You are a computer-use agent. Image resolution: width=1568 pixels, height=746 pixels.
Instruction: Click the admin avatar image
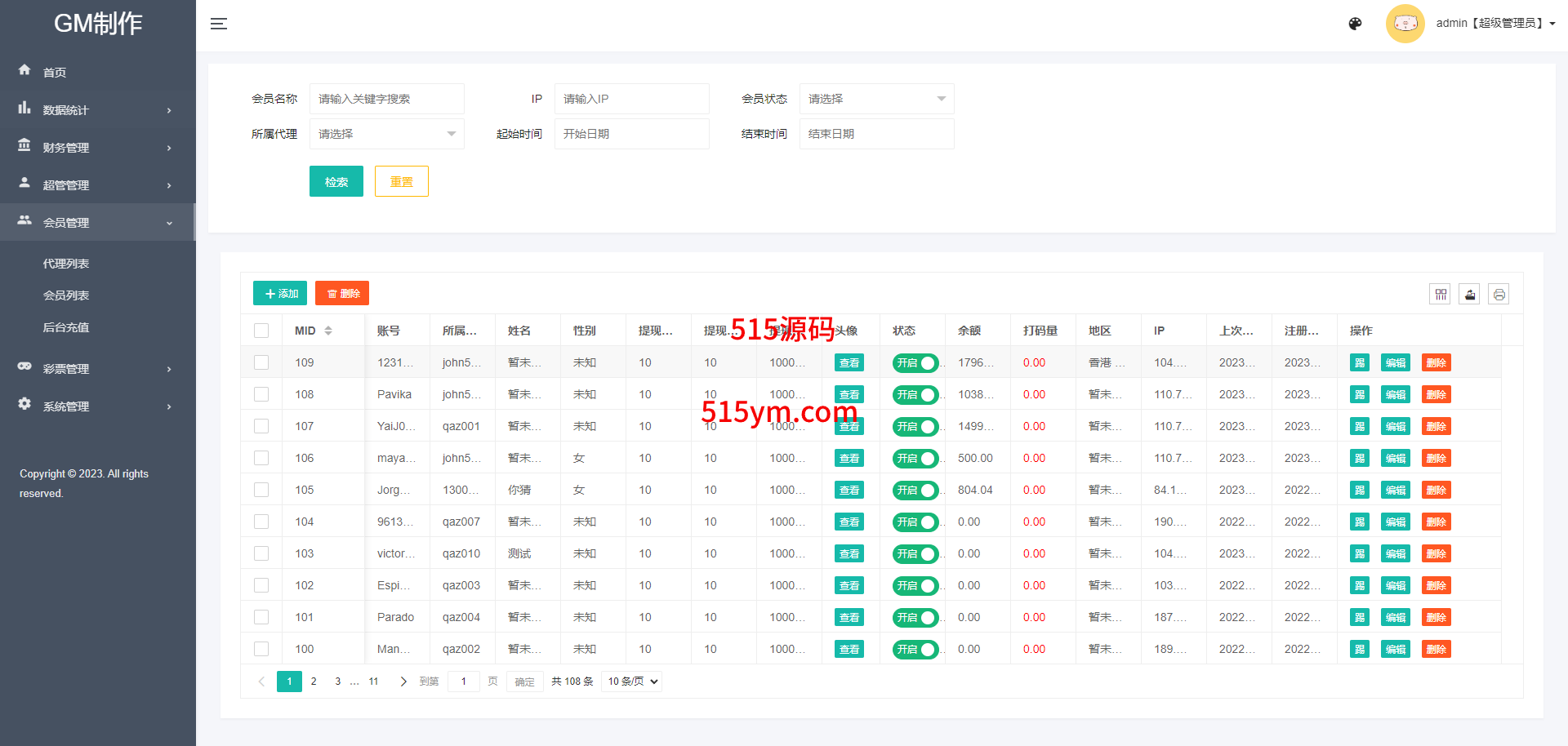(1405, 24)
